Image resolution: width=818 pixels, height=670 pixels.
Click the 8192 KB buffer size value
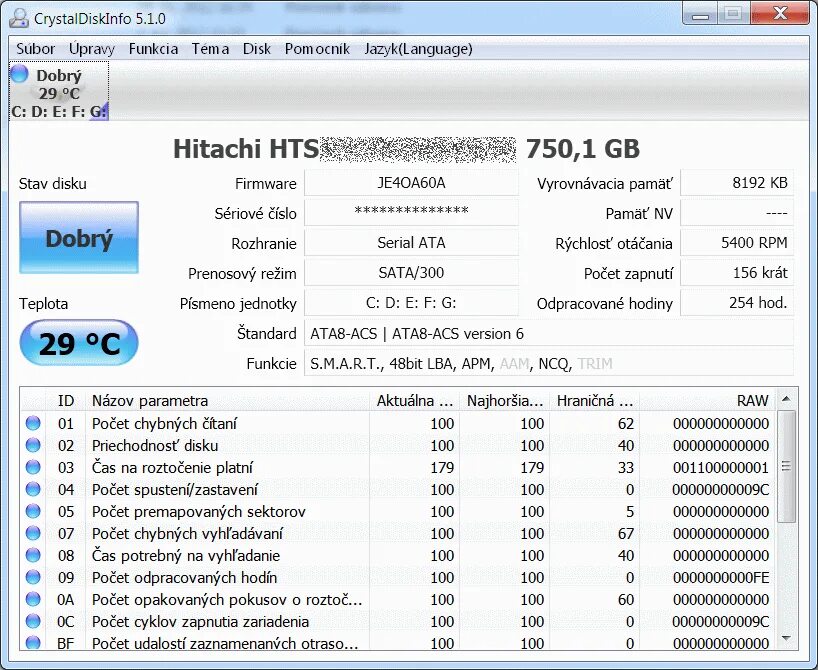pos(737,183)
